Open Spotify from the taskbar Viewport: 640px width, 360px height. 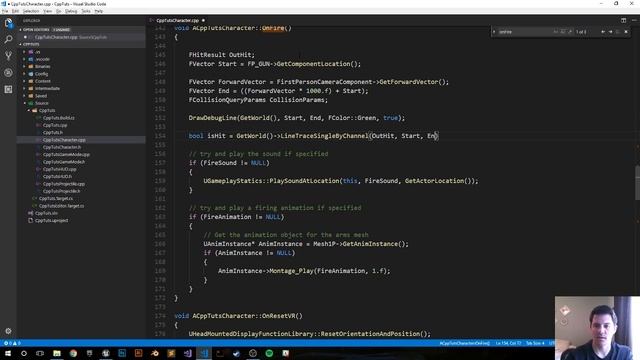pos(269,353)
